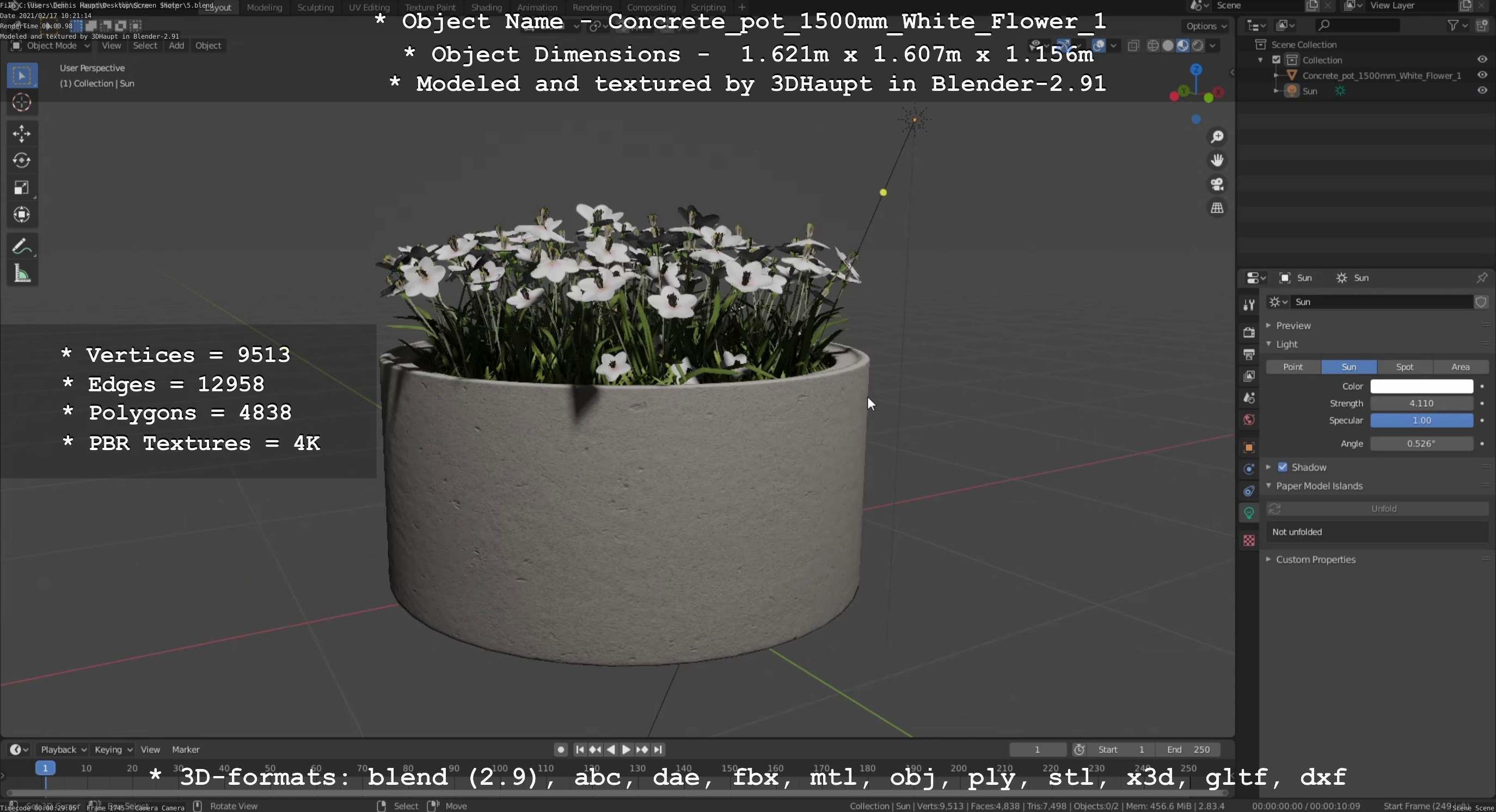
Task: Select the Measure tool
Action: (22, 273)
